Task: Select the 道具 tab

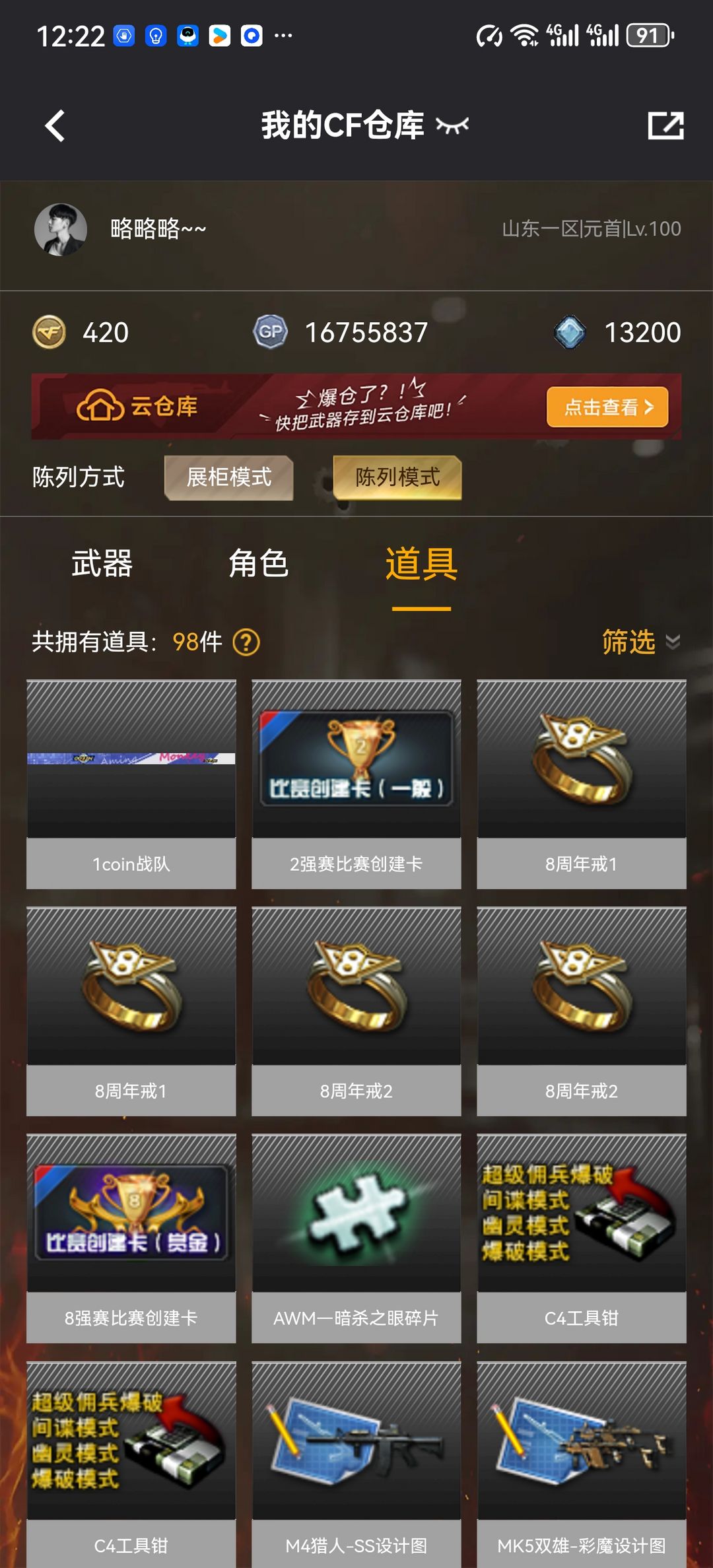Action: (421, 564)
